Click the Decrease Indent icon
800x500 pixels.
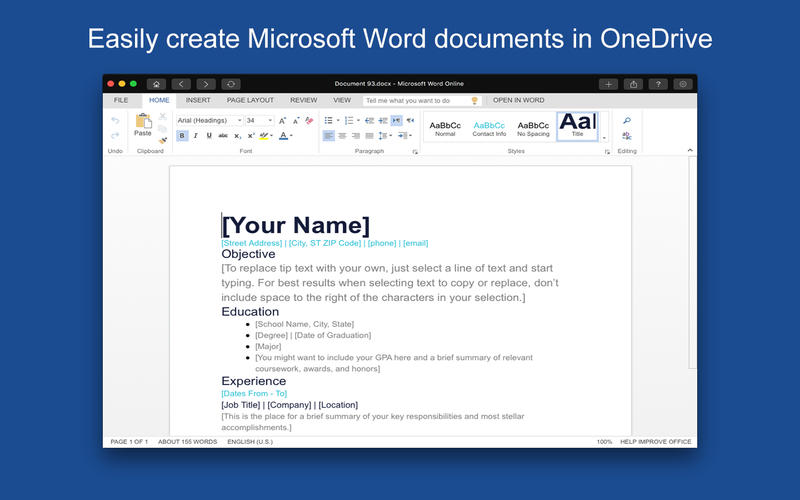(x=369, y=120)
